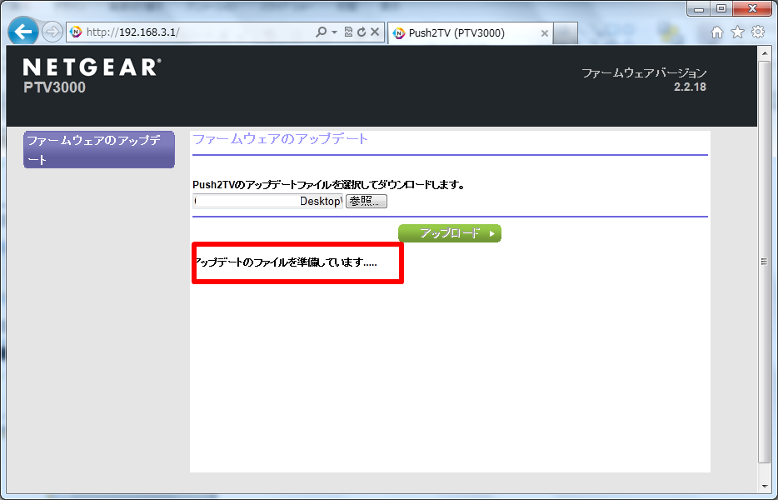Toggle the compatibility view icon
Screen dimensions: 778x500
[348, 32]
